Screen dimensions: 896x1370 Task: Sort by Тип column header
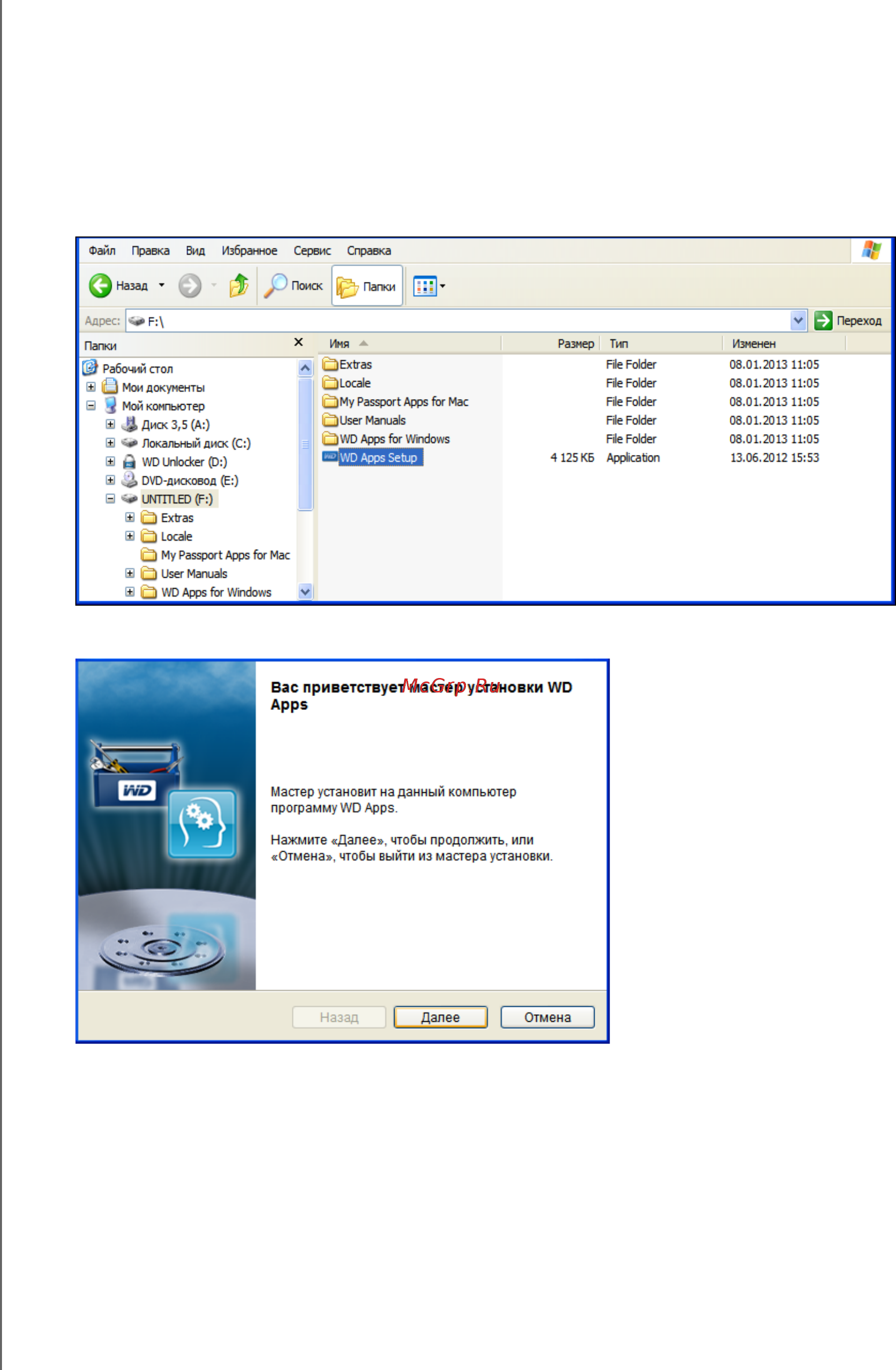[x=661, y=344]
